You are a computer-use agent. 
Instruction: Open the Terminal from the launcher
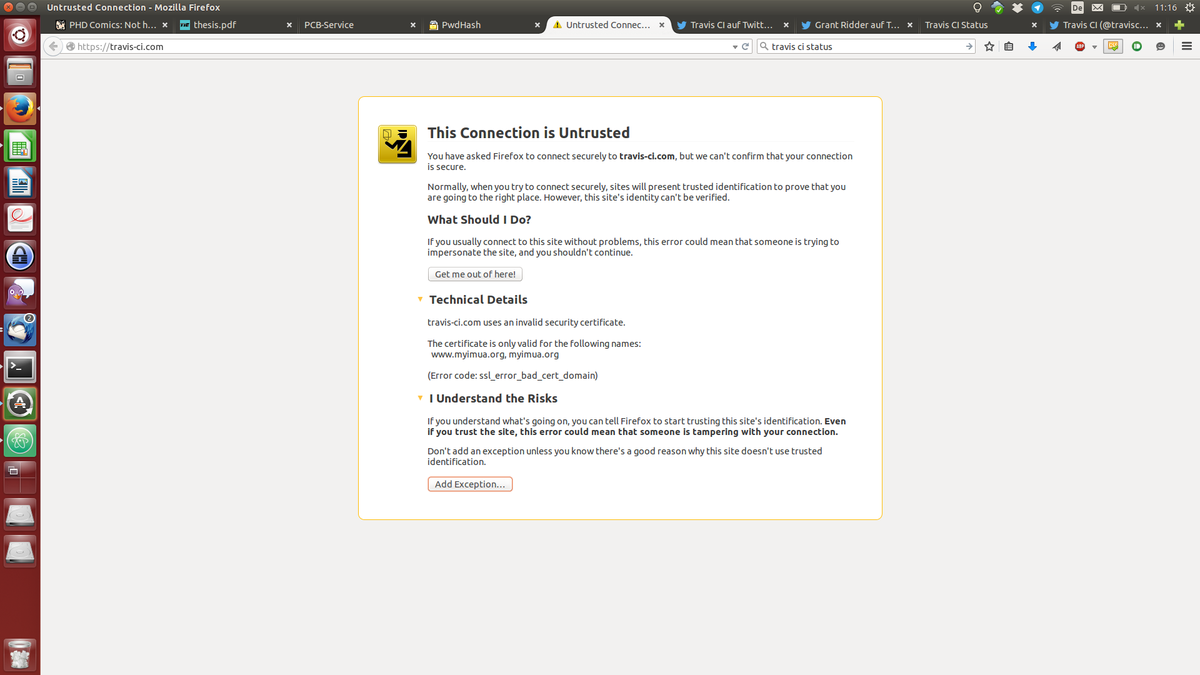[20, 367]
